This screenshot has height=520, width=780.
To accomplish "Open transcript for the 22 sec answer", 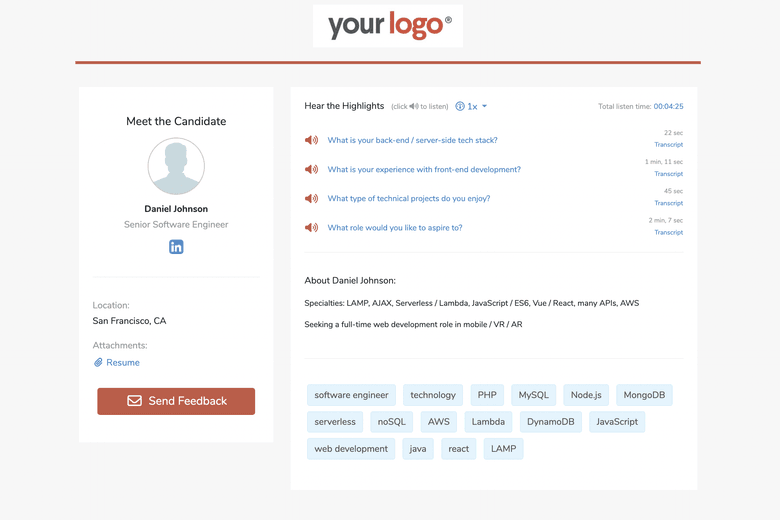I will click(668, 145).
